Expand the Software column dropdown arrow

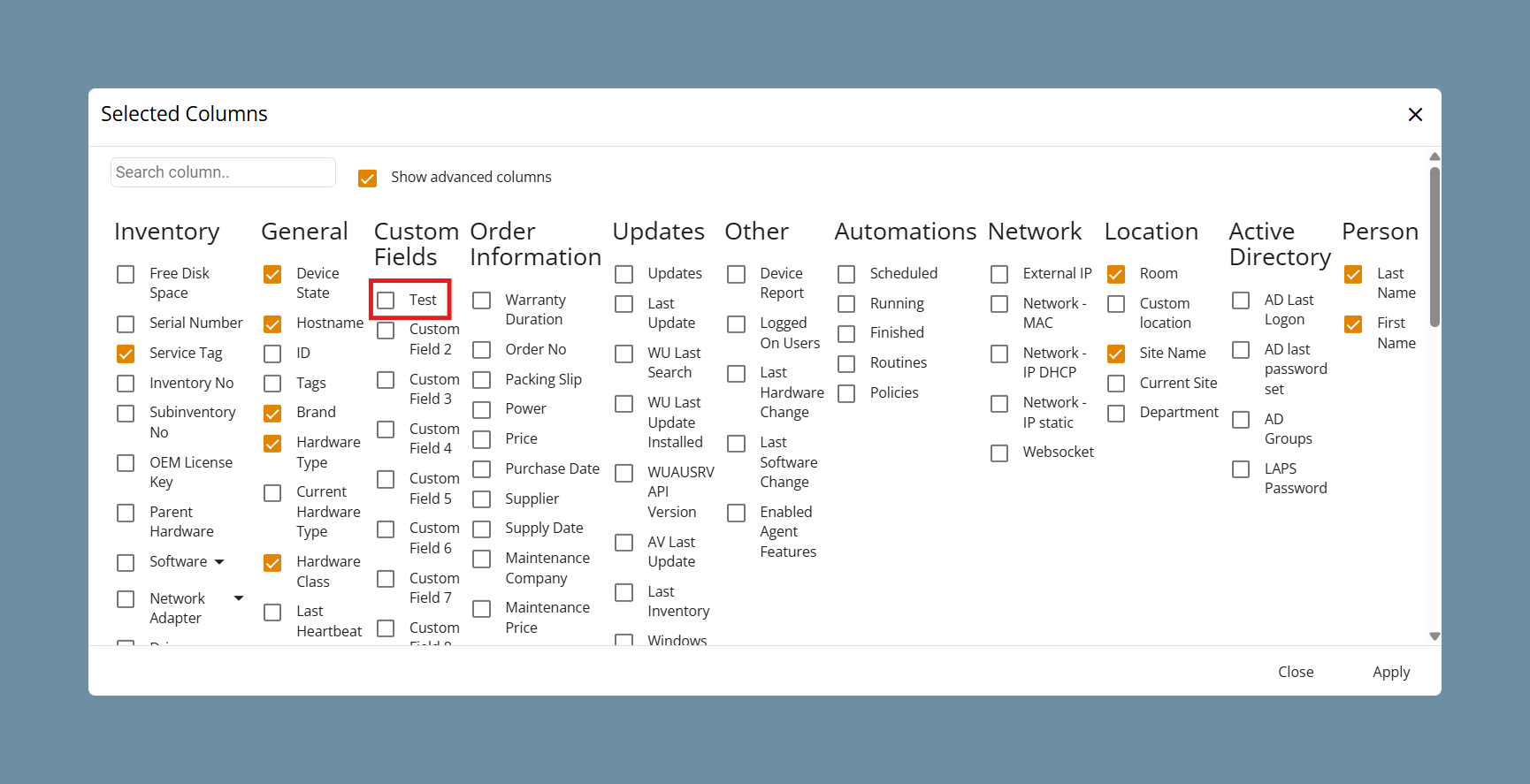(219, 562)
